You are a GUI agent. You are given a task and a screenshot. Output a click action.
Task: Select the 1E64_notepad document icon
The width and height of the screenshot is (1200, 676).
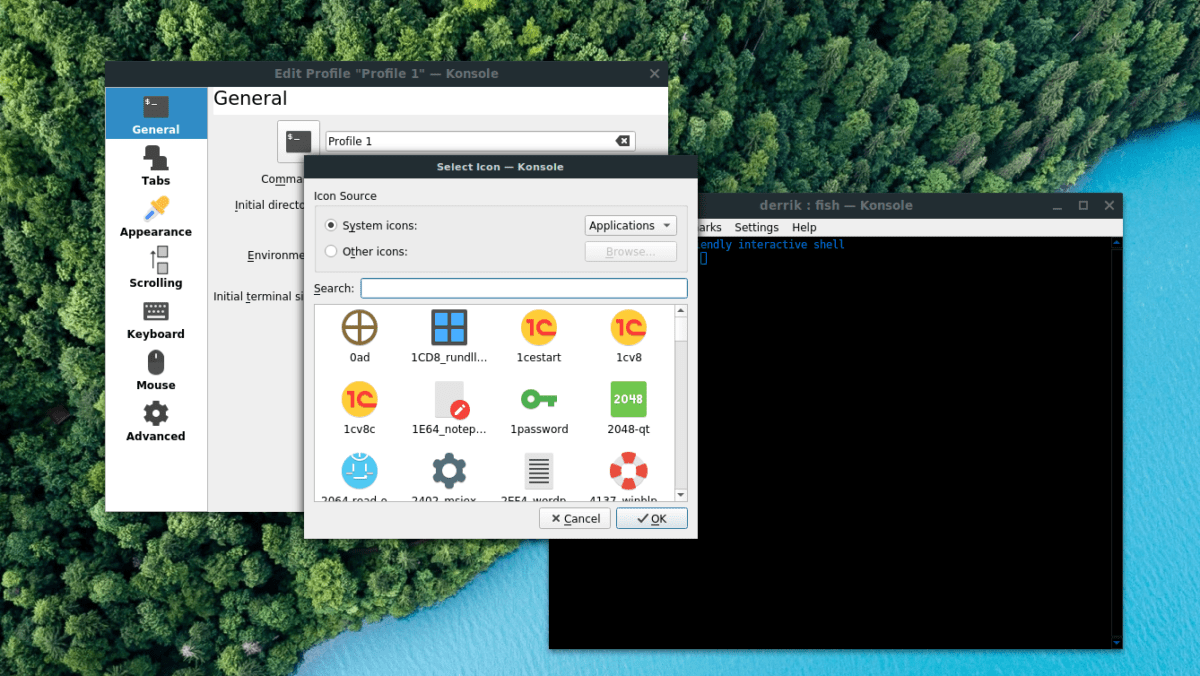coord(449,399)
